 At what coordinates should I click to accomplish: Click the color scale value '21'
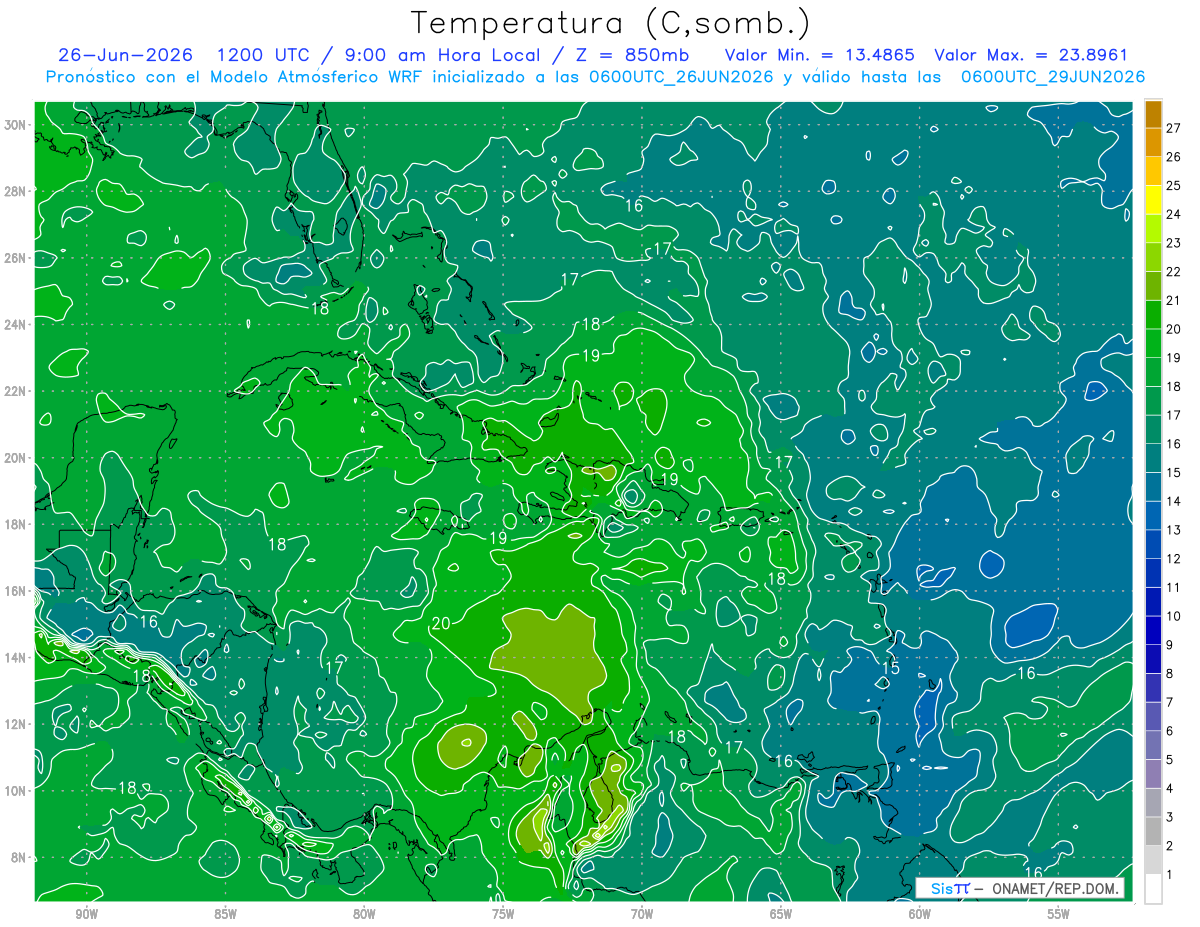[x=1174, y=300]
